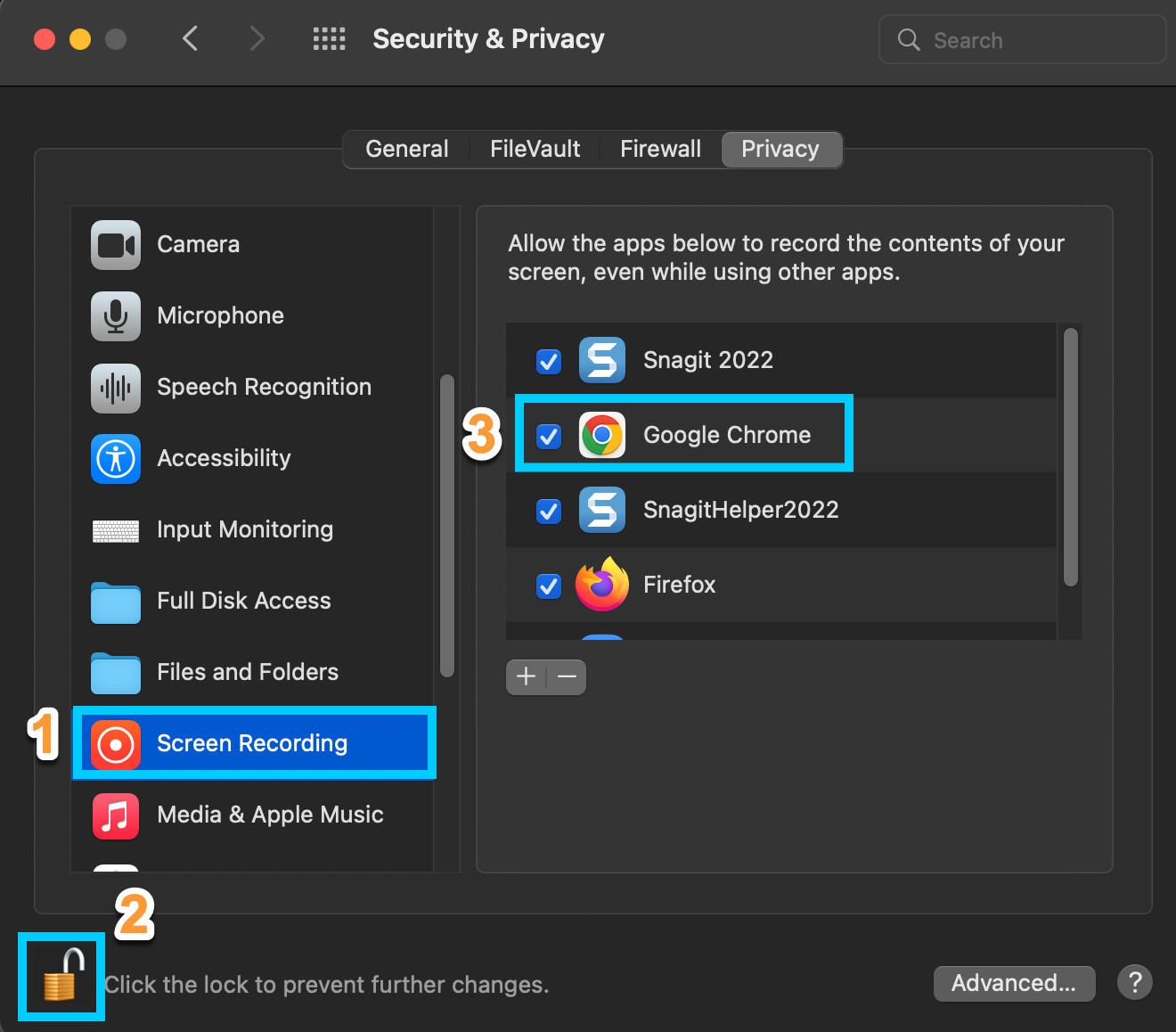The image size is (1176, 1032).
Task: Select the Files and Folders label
Action: click(x=248, y=672)
